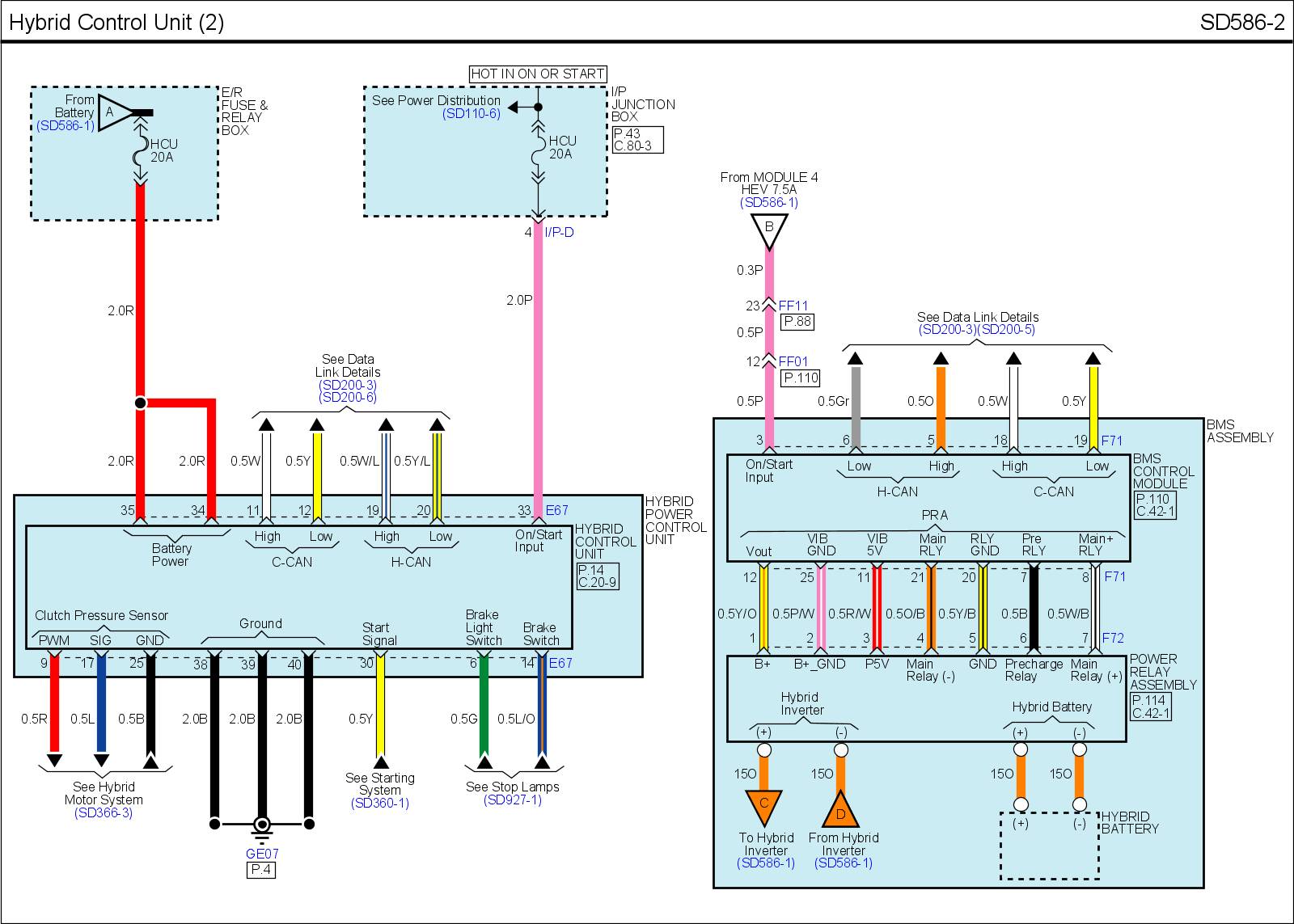Open the SD110-6 power distribution link
The width and height of the screenshot is (1294, 924).
pyautogui.click(x=472, y=114)
